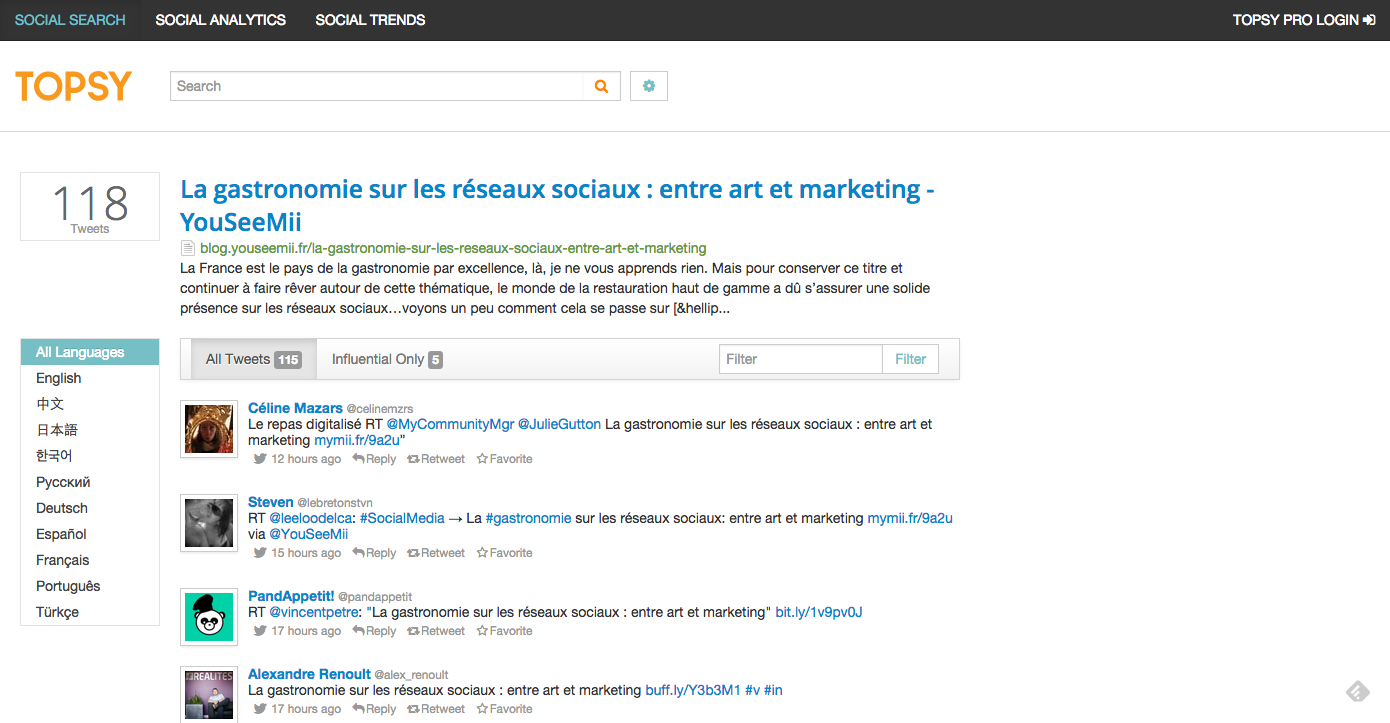The height and width of the screenshot is (723, 1390).
Task: Click Twitter bird icon on Céline Mazars tweet
Action: 260,459
